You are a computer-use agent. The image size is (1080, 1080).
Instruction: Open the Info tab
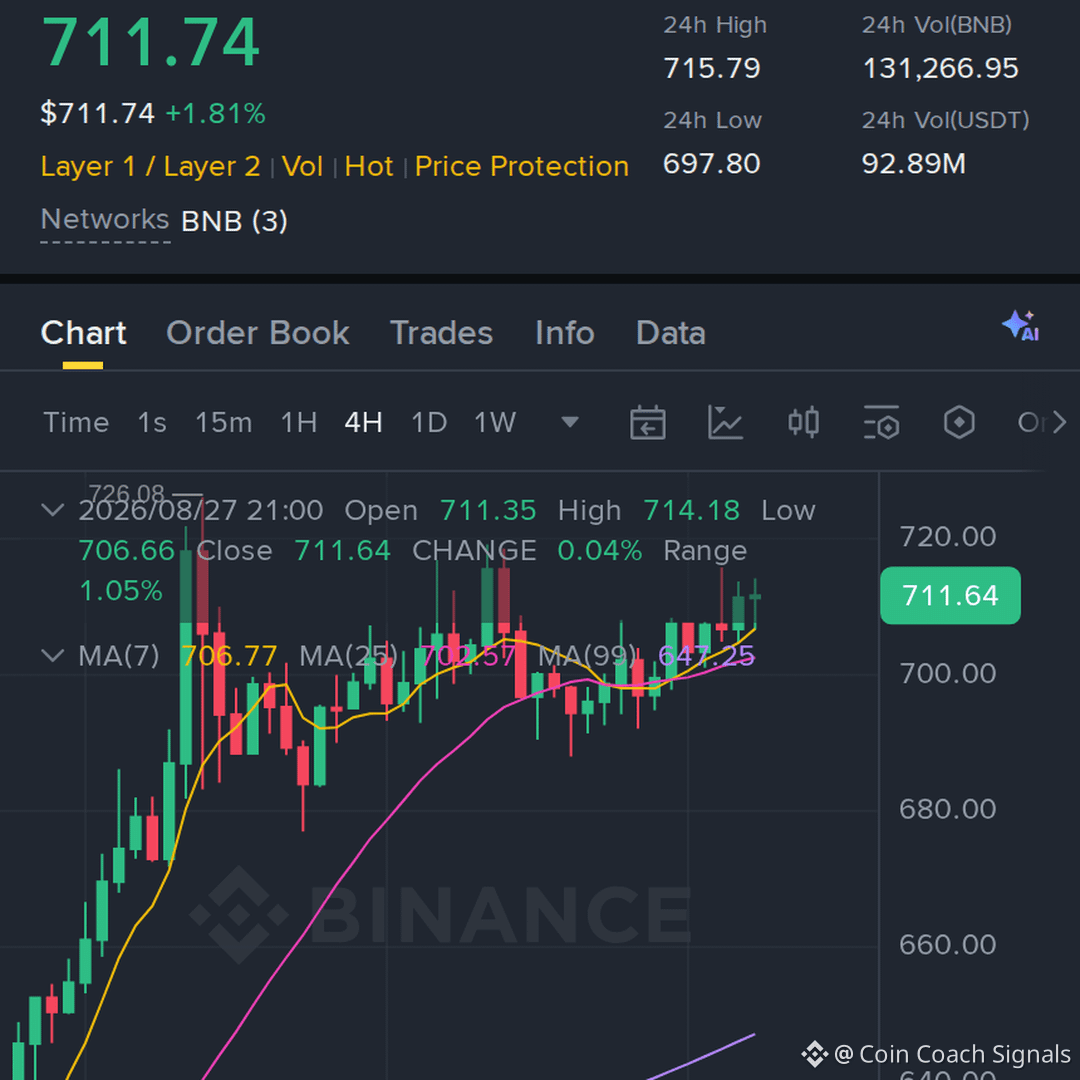[565, 333]
